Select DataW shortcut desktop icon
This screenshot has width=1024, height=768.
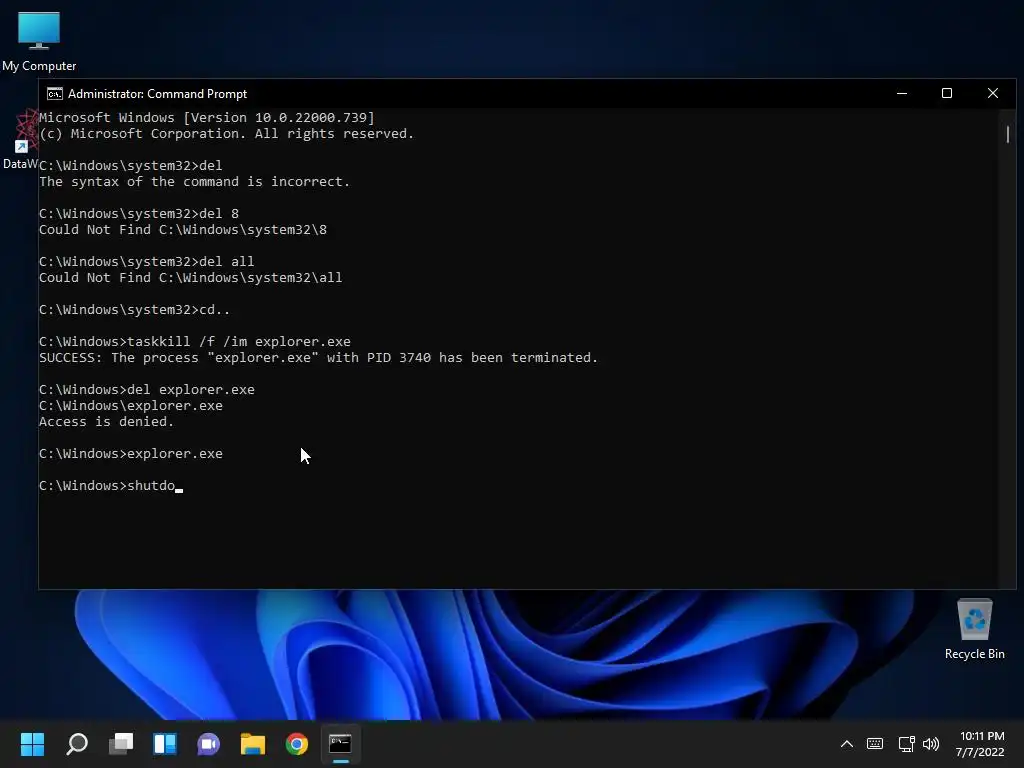(21, 140)
